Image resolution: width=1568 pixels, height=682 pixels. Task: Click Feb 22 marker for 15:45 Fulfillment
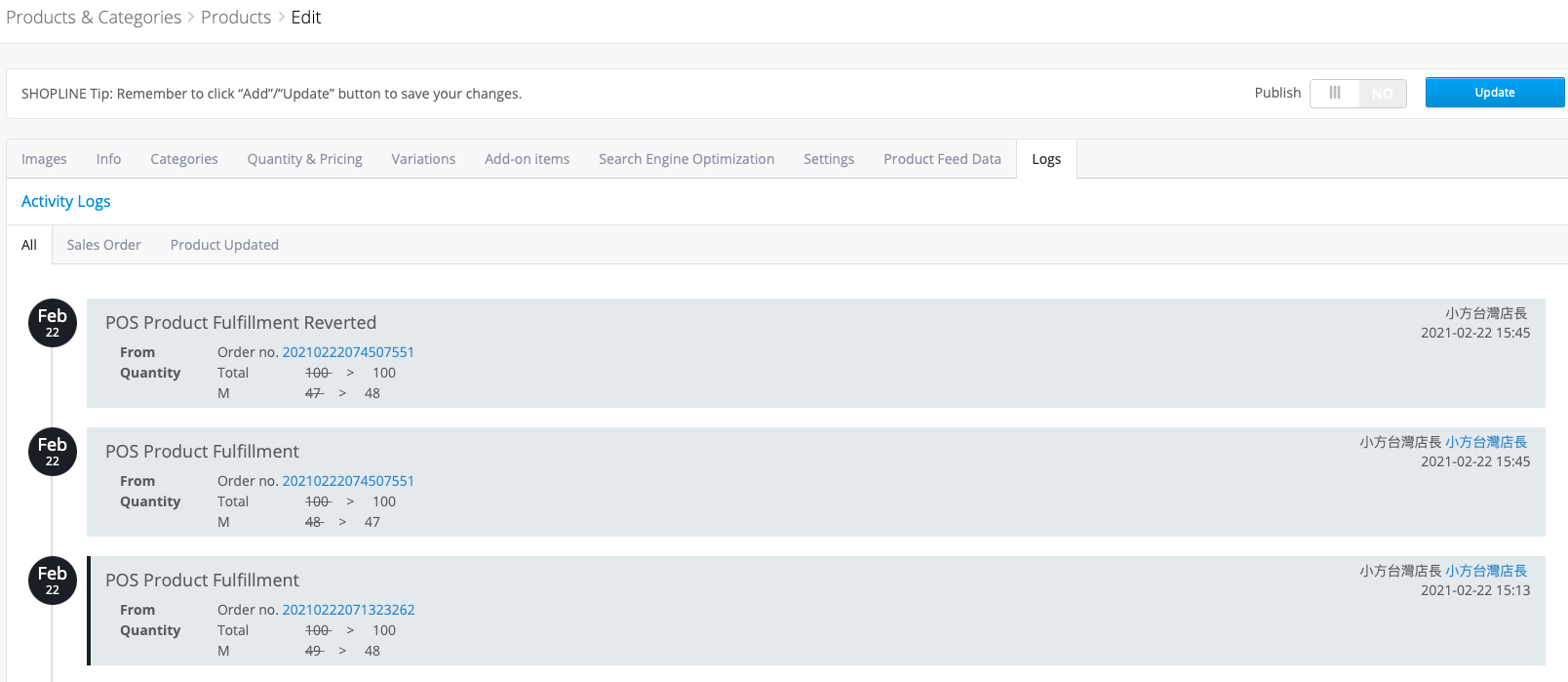point(53,452)
